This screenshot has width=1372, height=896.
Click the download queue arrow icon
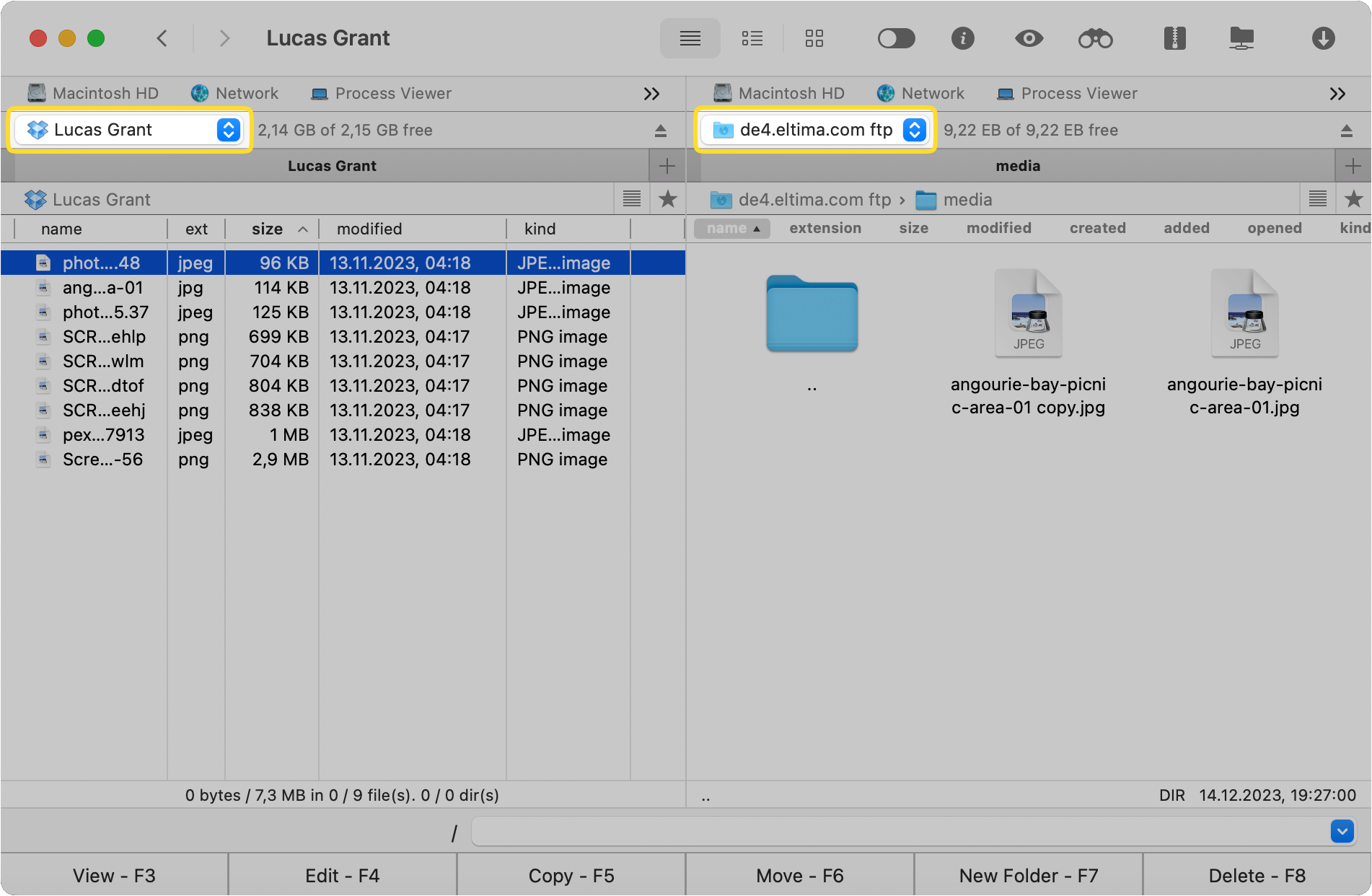[x=1323, y=38]
